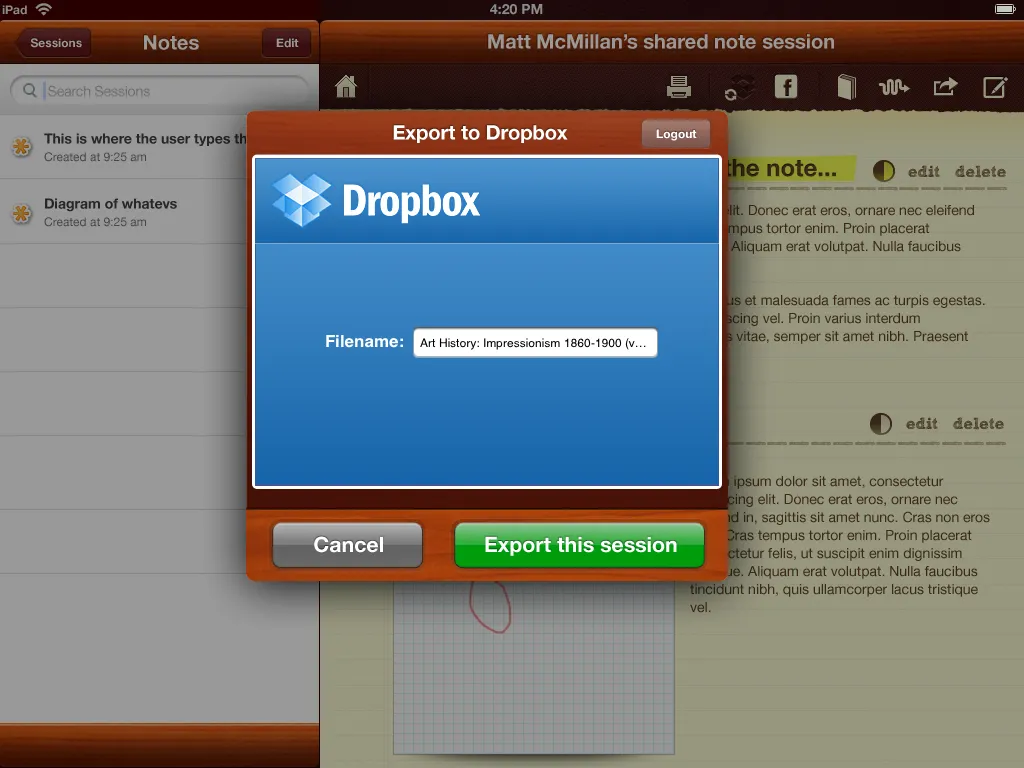1024x768 pixels.
Task: Click delete link on first note
Action: pos(980,172)
